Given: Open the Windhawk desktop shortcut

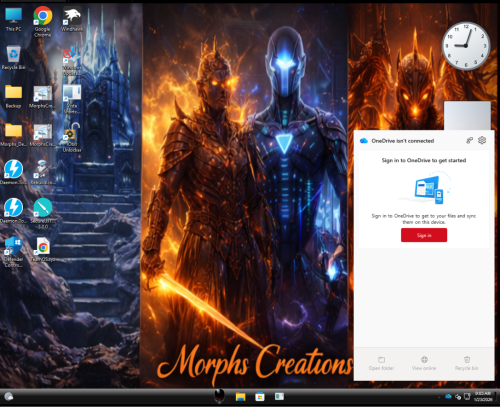Looking at the screenshot, I should (x=72, y=19).
